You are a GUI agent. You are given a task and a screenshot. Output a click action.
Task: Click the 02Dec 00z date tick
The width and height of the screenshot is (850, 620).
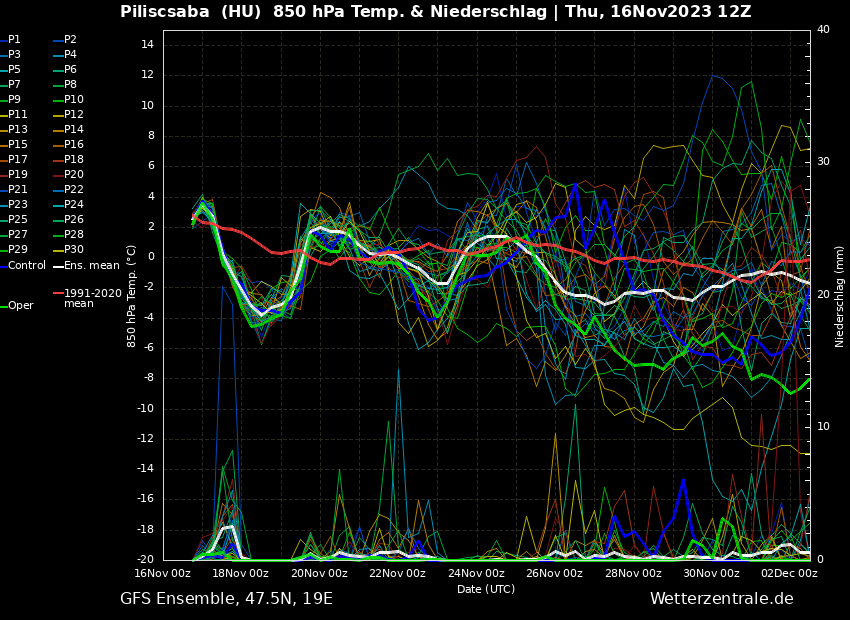[x=789, y=574]
